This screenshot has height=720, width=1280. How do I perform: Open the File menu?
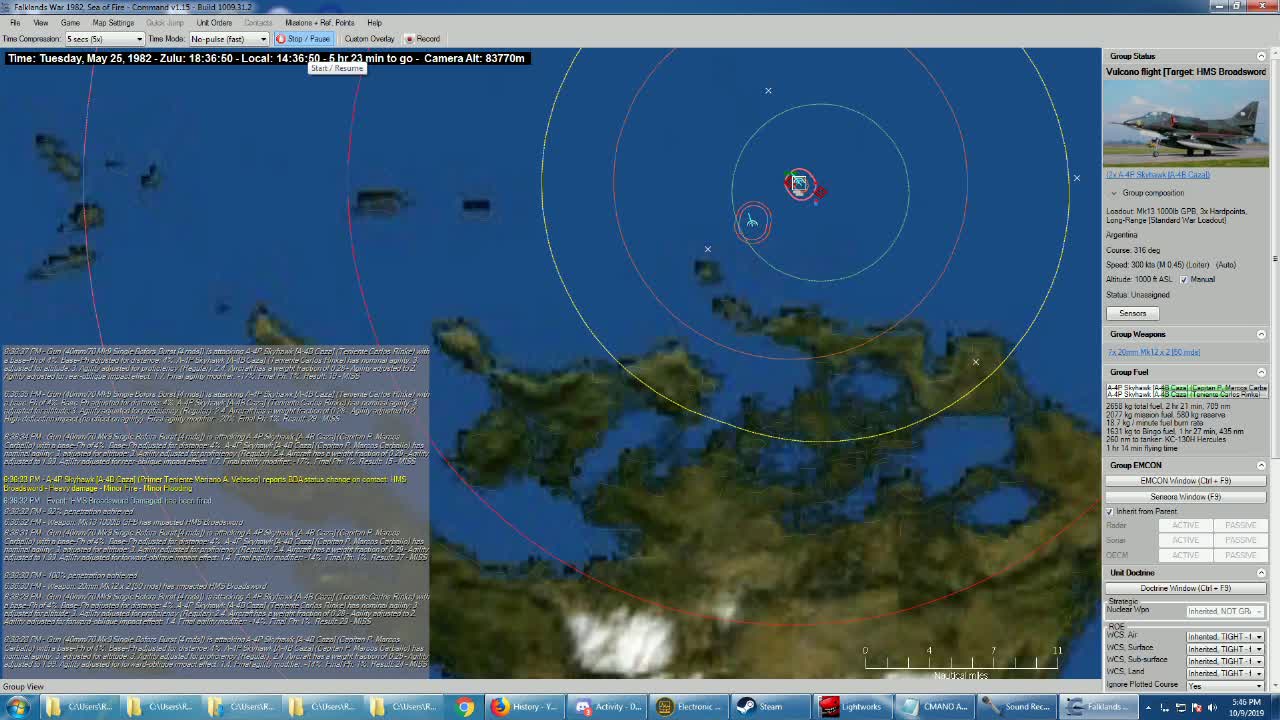pos(15,22)
